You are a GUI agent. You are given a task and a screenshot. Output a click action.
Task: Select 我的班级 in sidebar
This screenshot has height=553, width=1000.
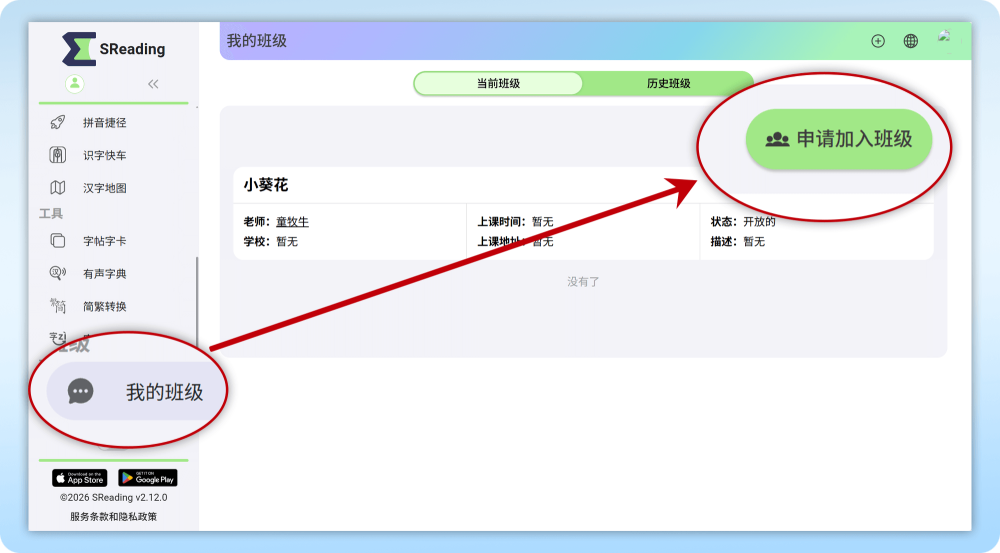[x=135, y=391]
